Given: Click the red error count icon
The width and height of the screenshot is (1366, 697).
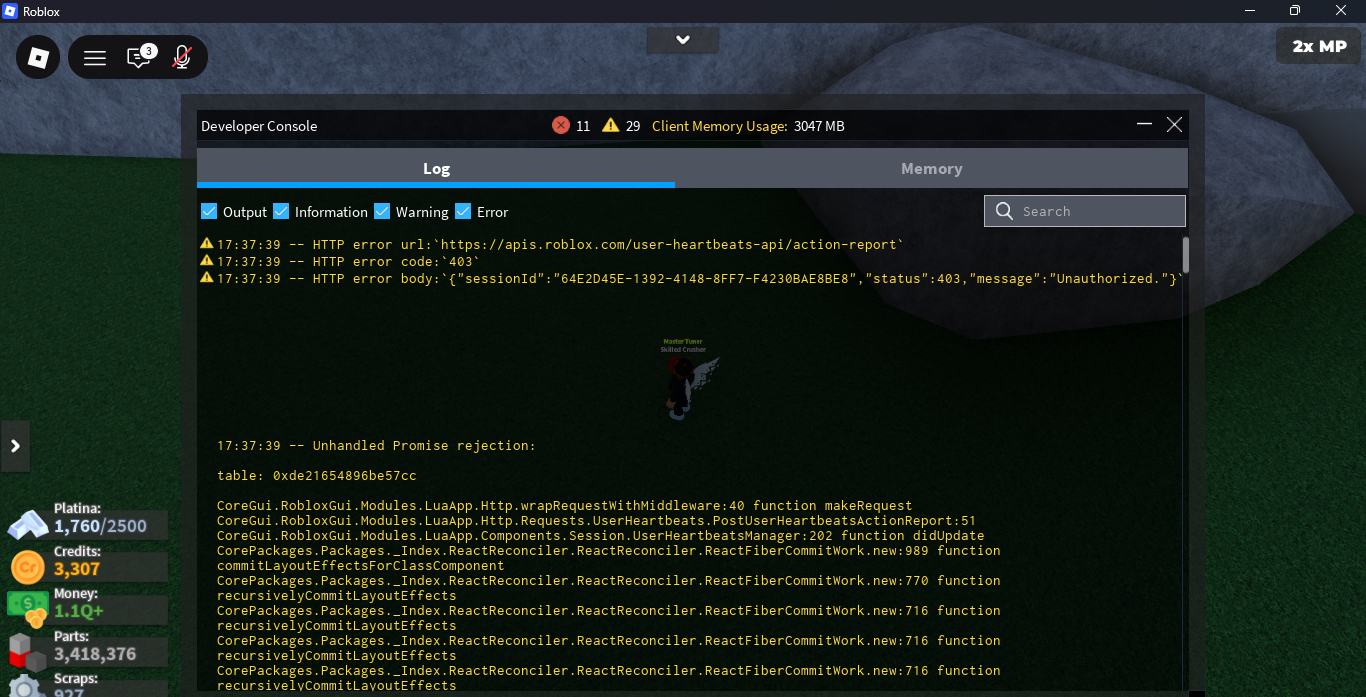Looking at the screenshot, I should point(560,126).
